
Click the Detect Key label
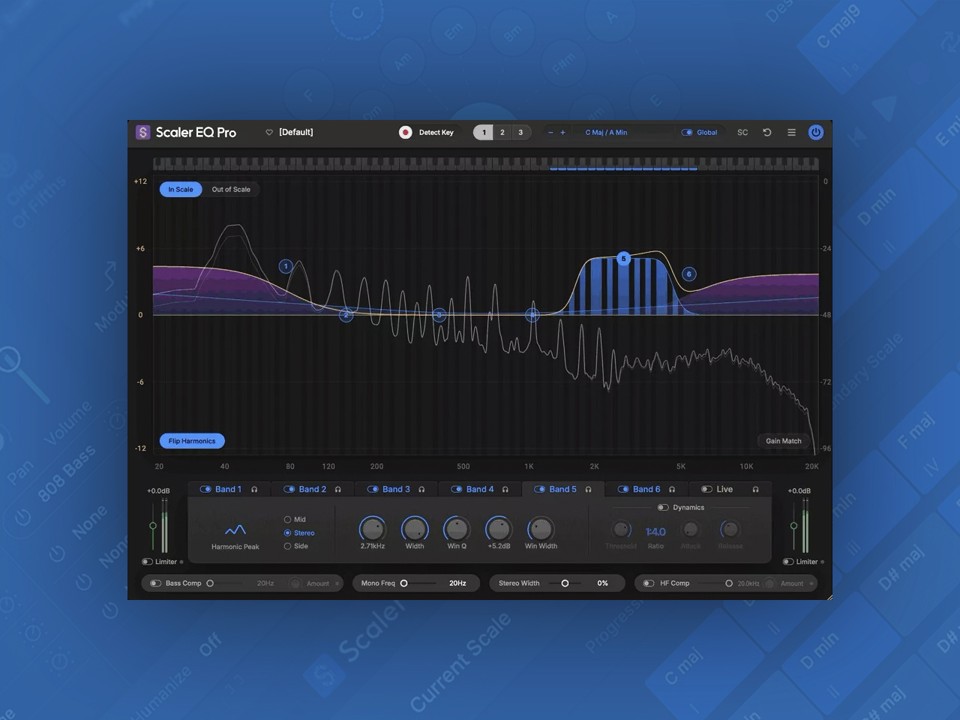436,132
